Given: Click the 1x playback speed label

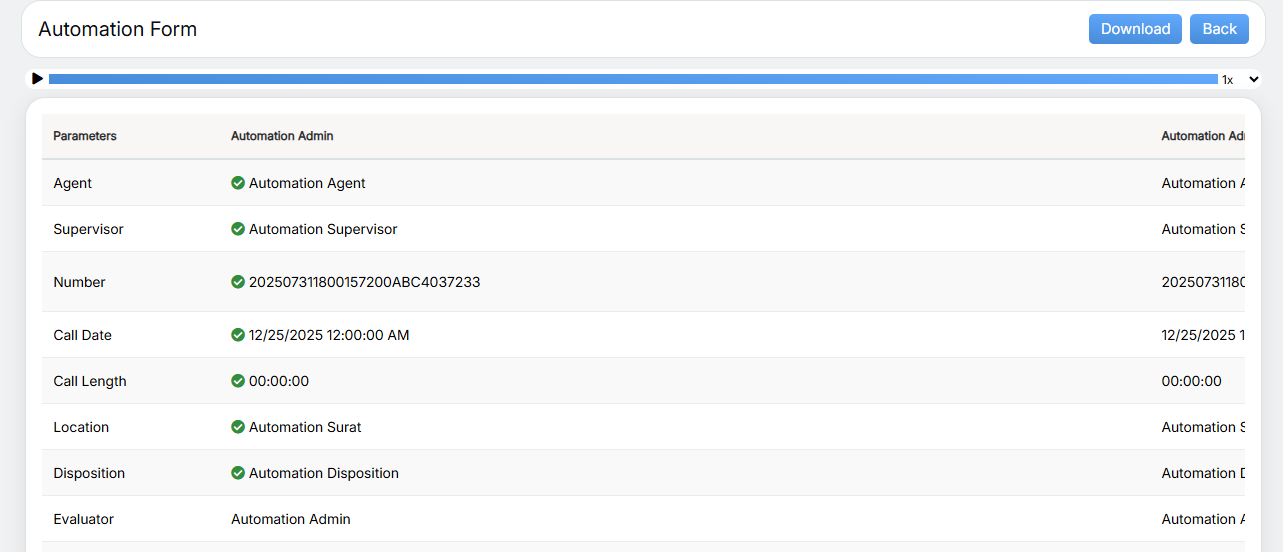Looking at the screenshot, I should pos(1227,80).
